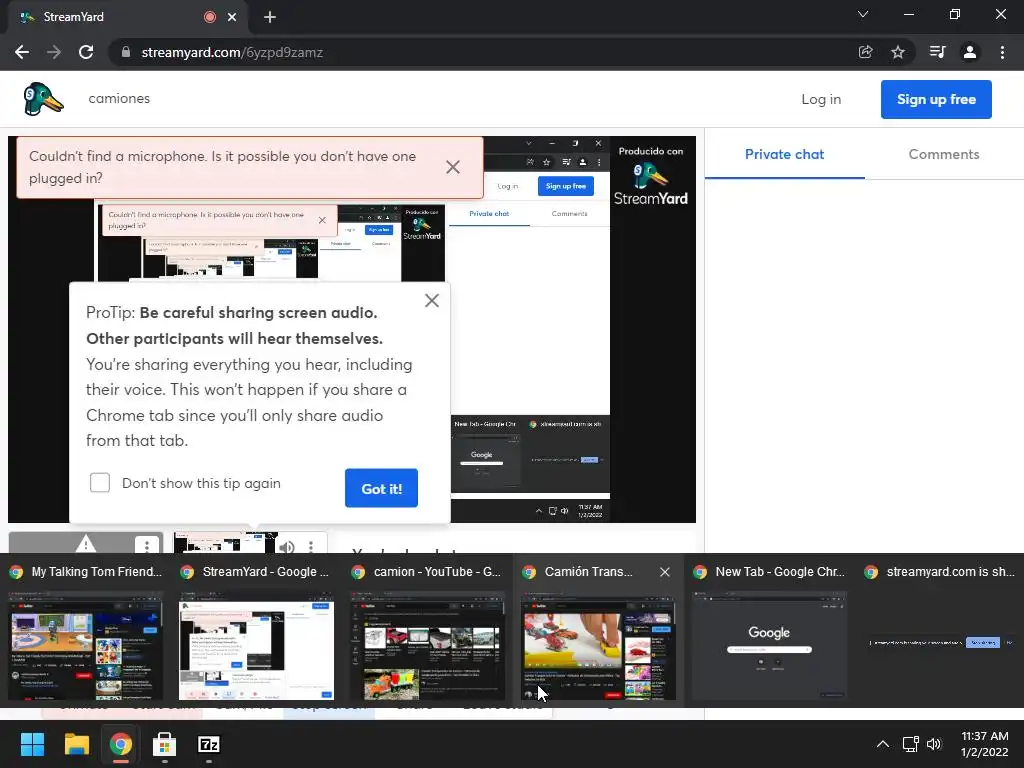Select the streamyard.com is sharing preview
Viewport: 1024px width, 768px height.
pyautogui.click(x=940, y=630)
